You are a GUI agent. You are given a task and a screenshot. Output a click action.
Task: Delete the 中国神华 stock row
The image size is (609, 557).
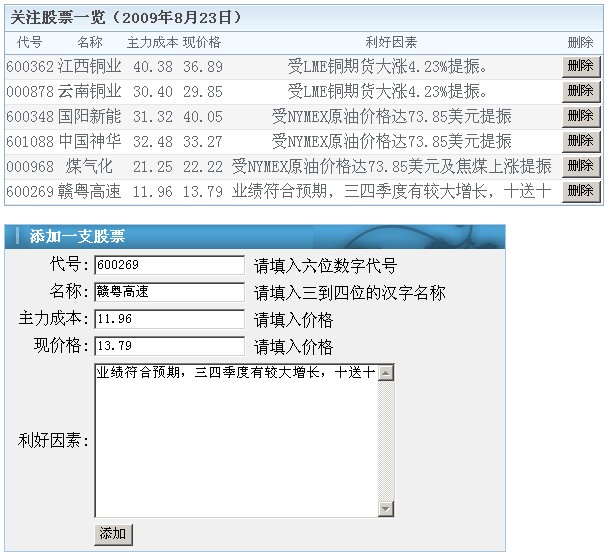tap(581, 141)
